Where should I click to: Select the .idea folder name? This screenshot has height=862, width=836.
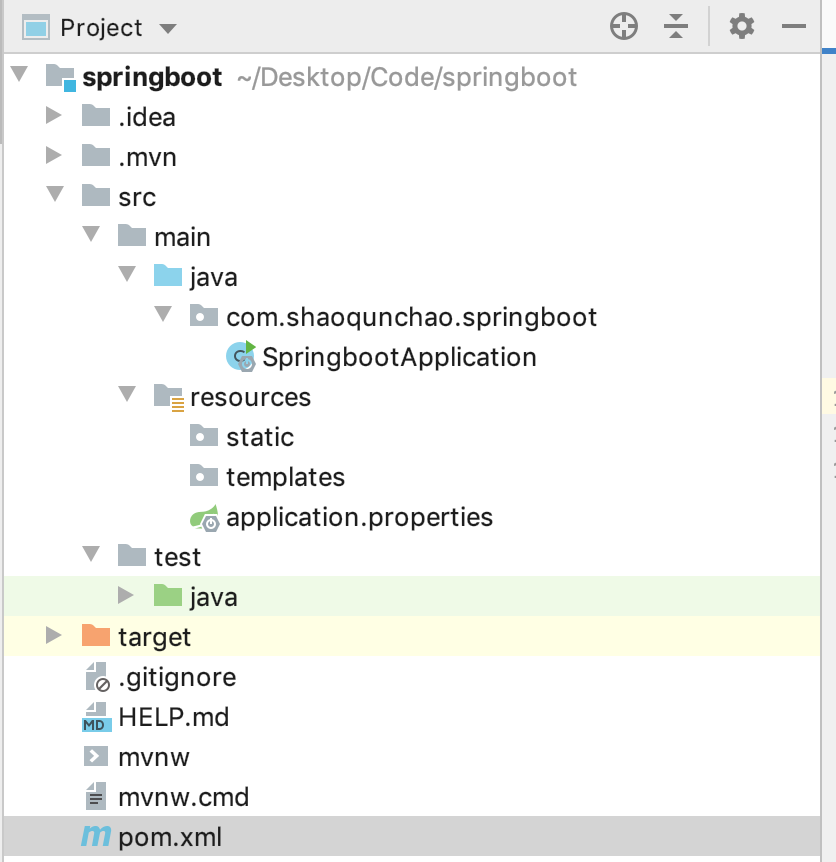(147, 117)
